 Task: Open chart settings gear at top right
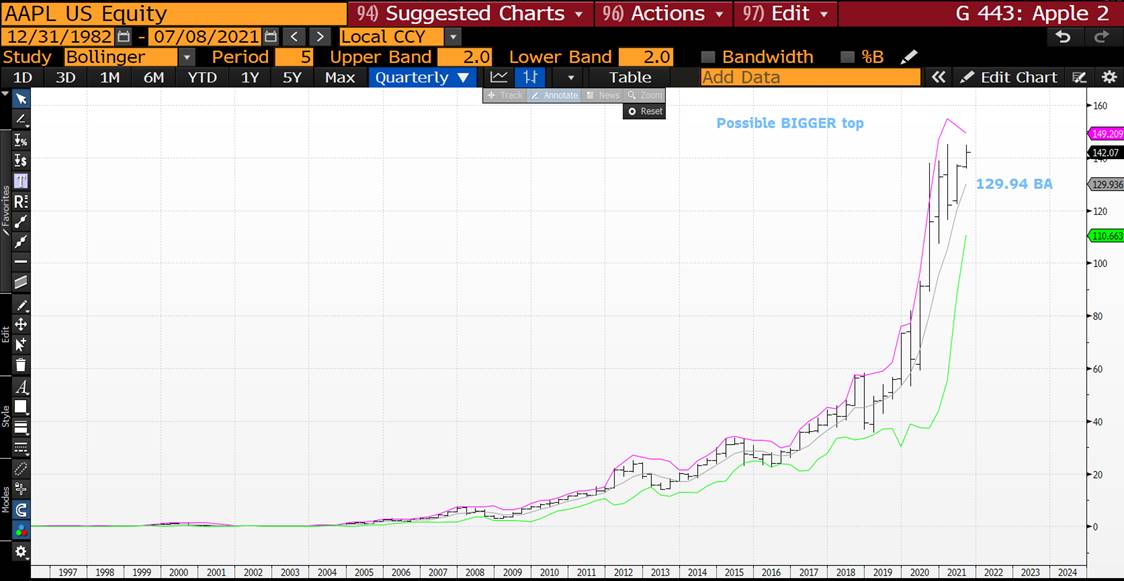tap(1109, 77)
